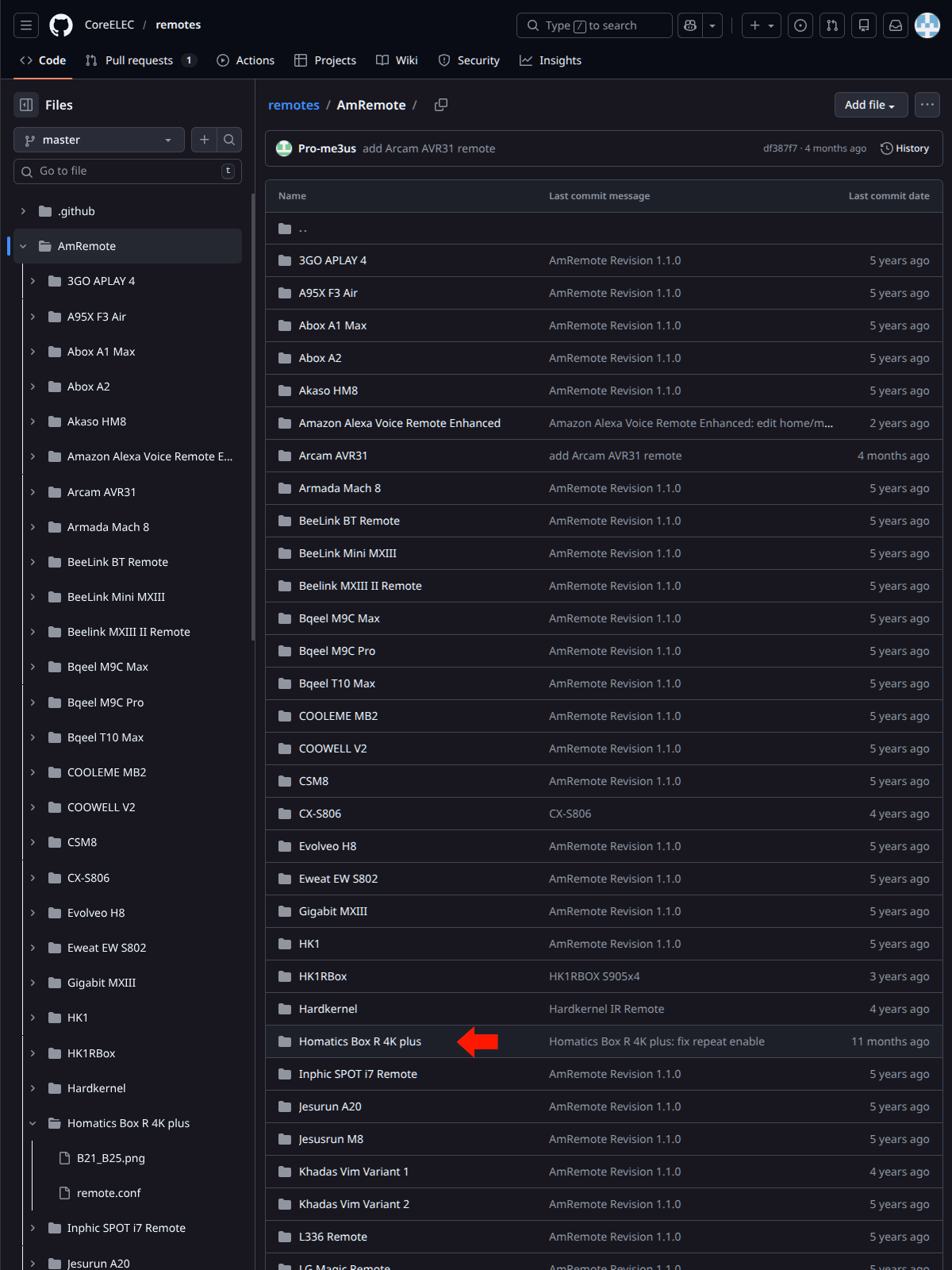Expand the Arcam AVR31 tree folder
The image size is (952, 1270).
pos(33,492)
